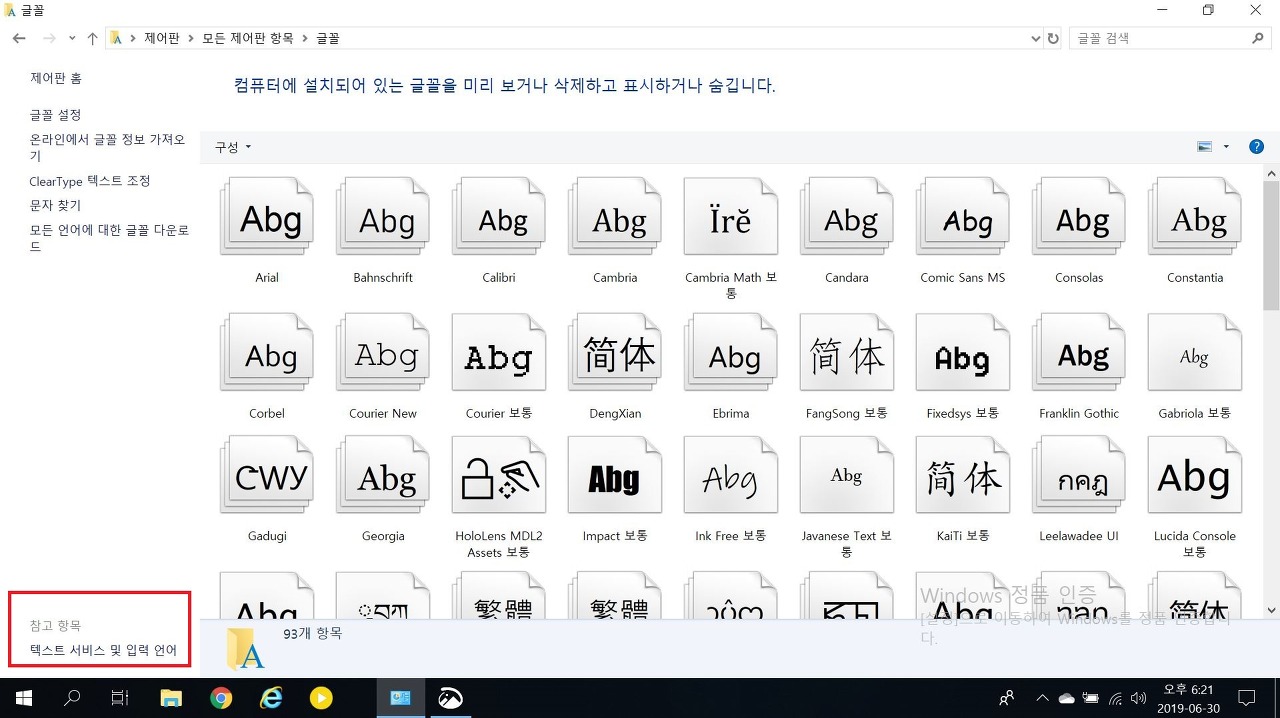
Task: Open the help question mark button
Action: 1257,147
